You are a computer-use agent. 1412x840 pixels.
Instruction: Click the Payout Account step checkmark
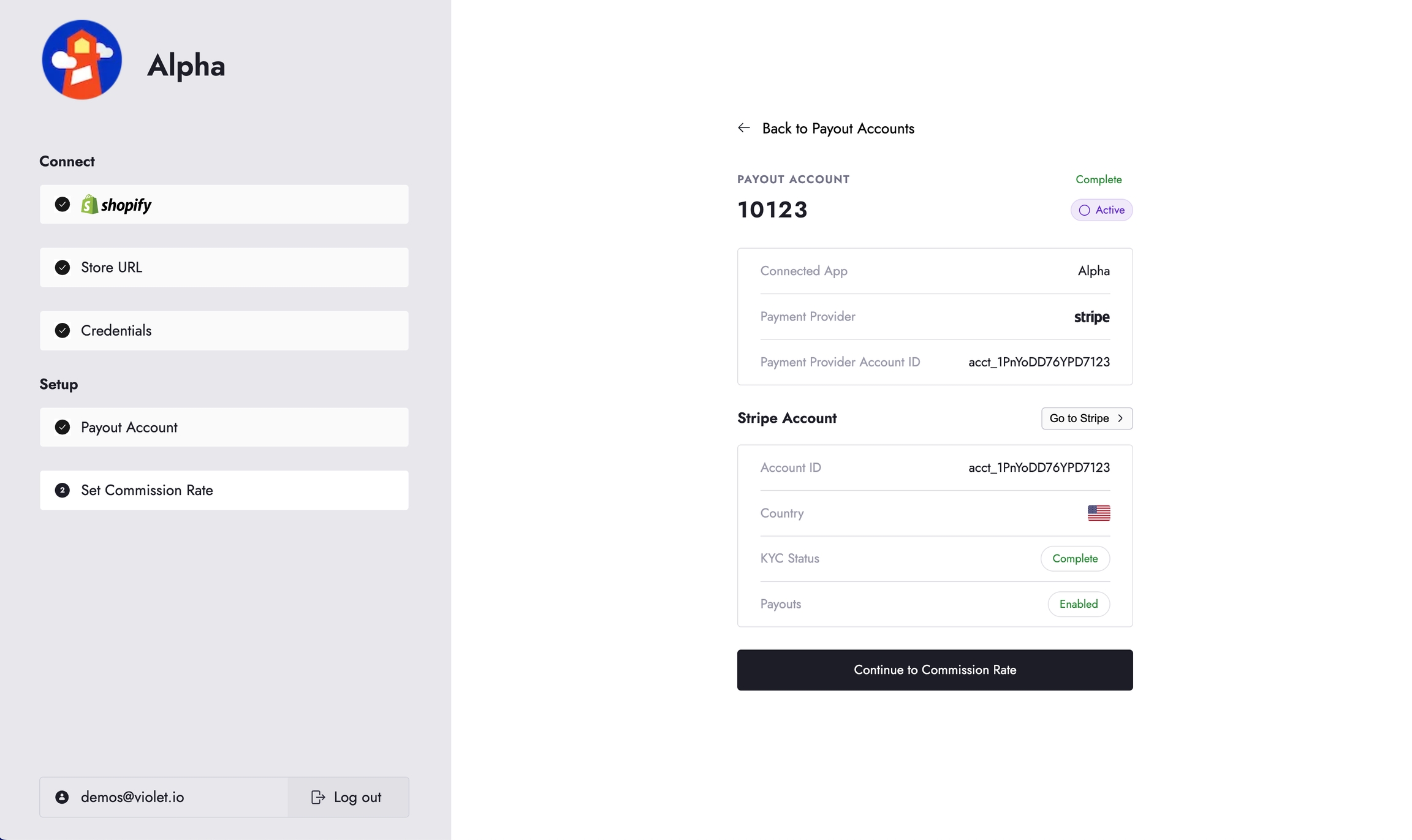(x=63, y=428)
